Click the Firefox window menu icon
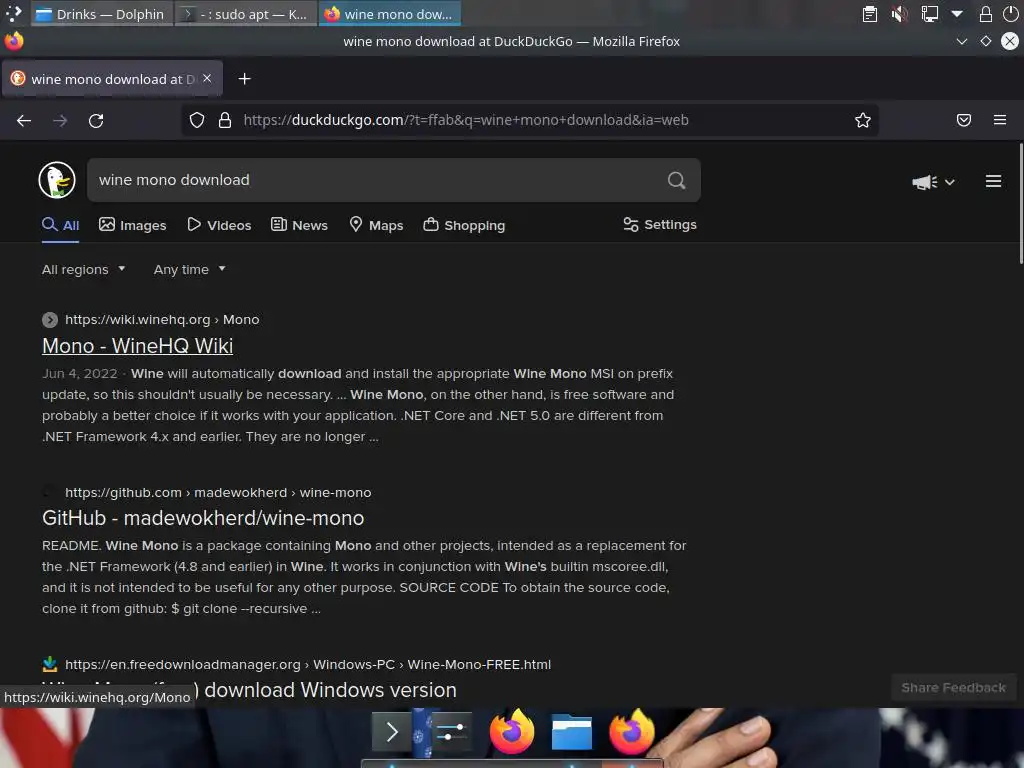1024x768 pixels. tap(14, 41)
